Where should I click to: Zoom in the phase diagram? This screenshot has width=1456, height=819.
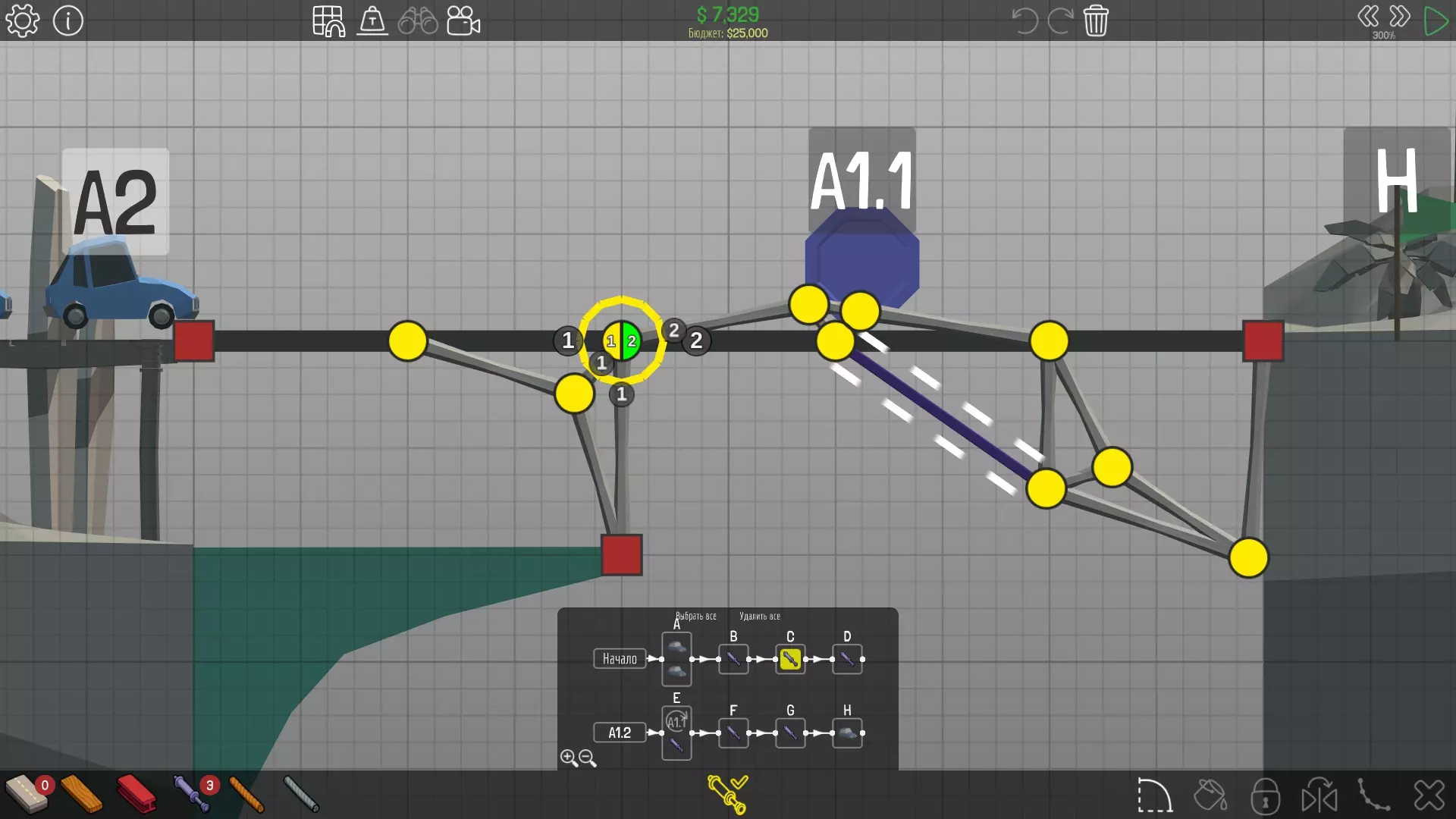pos(569,758)
